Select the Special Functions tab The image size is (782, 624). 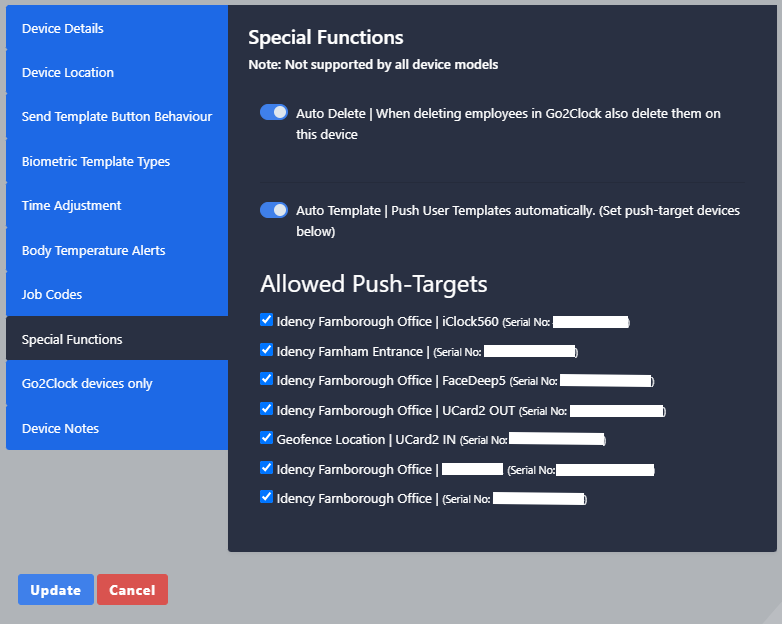pyautogui.click(x=117, y=339)
